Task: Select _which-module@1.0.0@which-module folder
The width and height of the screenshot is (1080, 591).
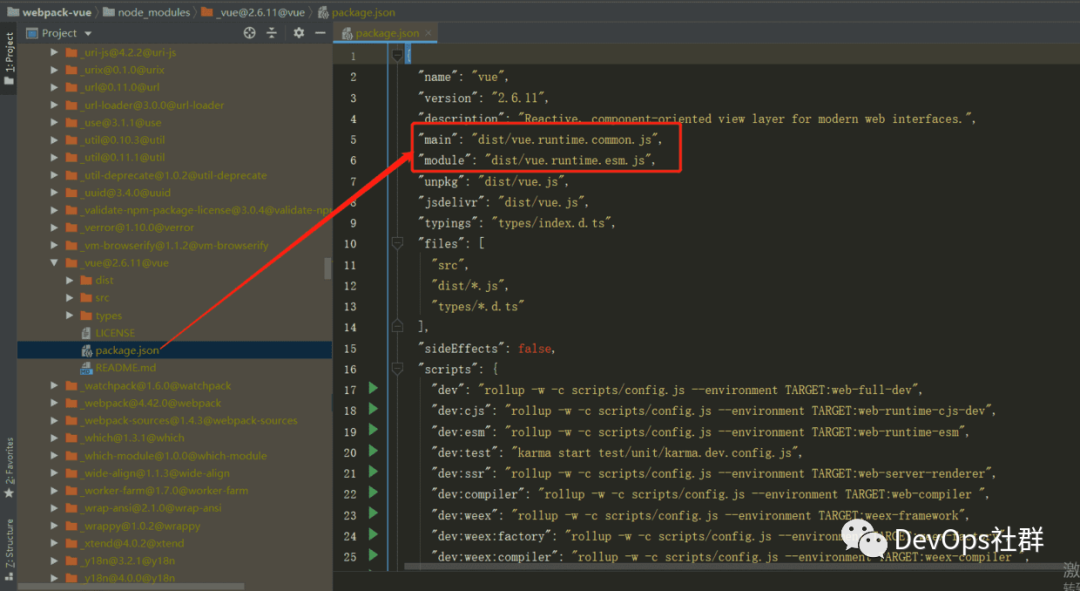Action: [175, 456]
